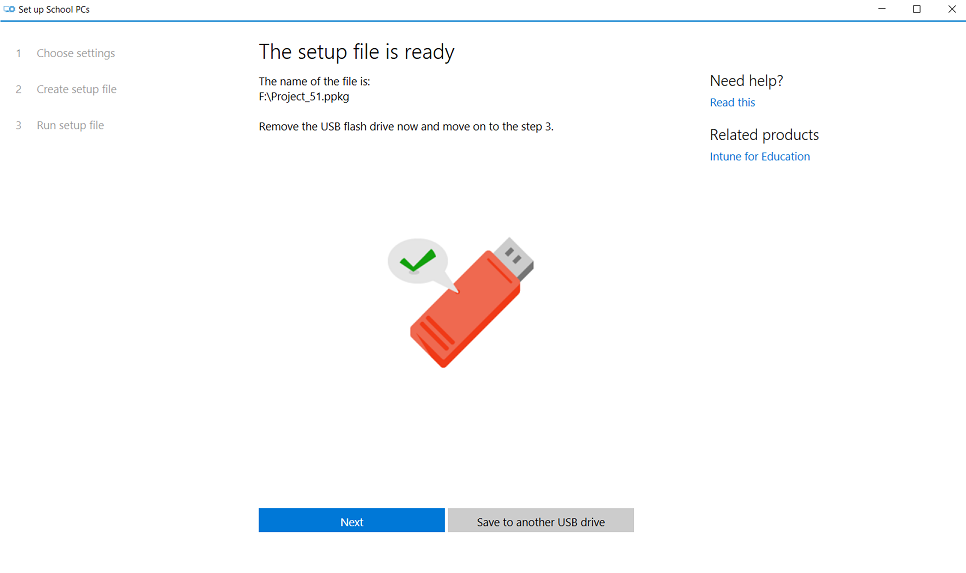Click the F:\Project_51.ppkg file name text
The width and height of the screenshot is (966, 573).
[x=304, y=97]
